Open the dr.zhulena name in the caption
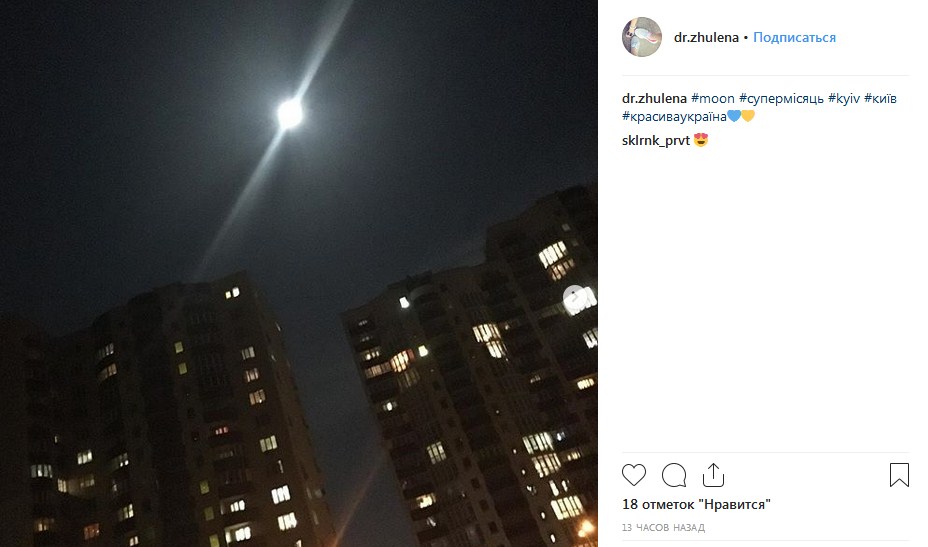Image resolution: width=928 pixels, height=547 pixels. click(x=654, y=98)
